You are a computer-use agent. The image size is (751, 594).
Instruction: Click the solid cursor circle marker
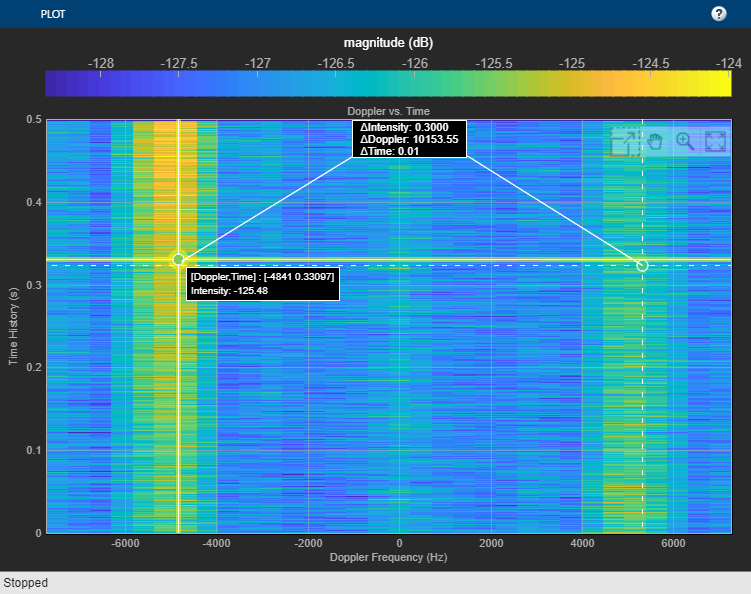(x=178, y=260)
